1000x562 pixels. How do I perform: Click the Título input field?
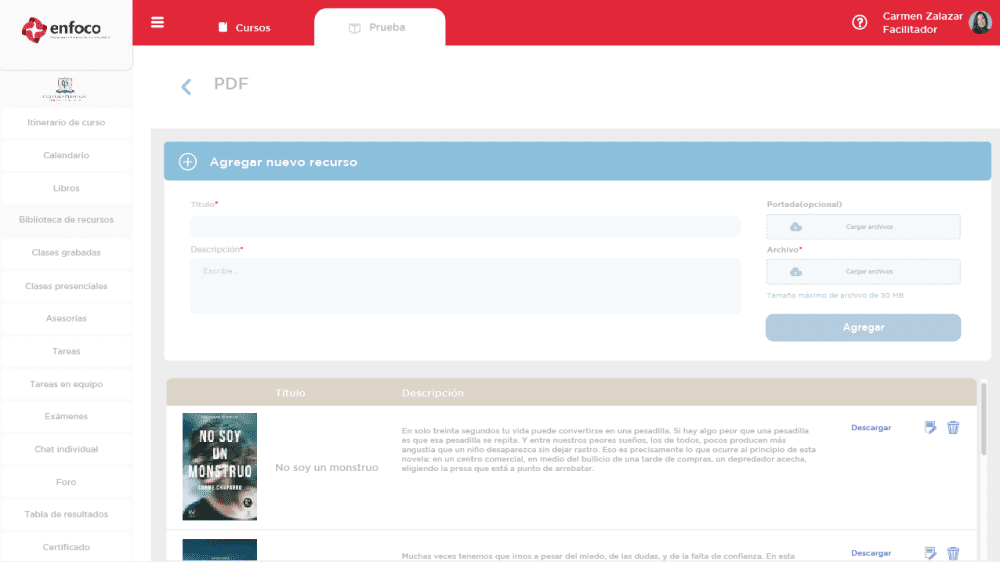pos(465,227)
